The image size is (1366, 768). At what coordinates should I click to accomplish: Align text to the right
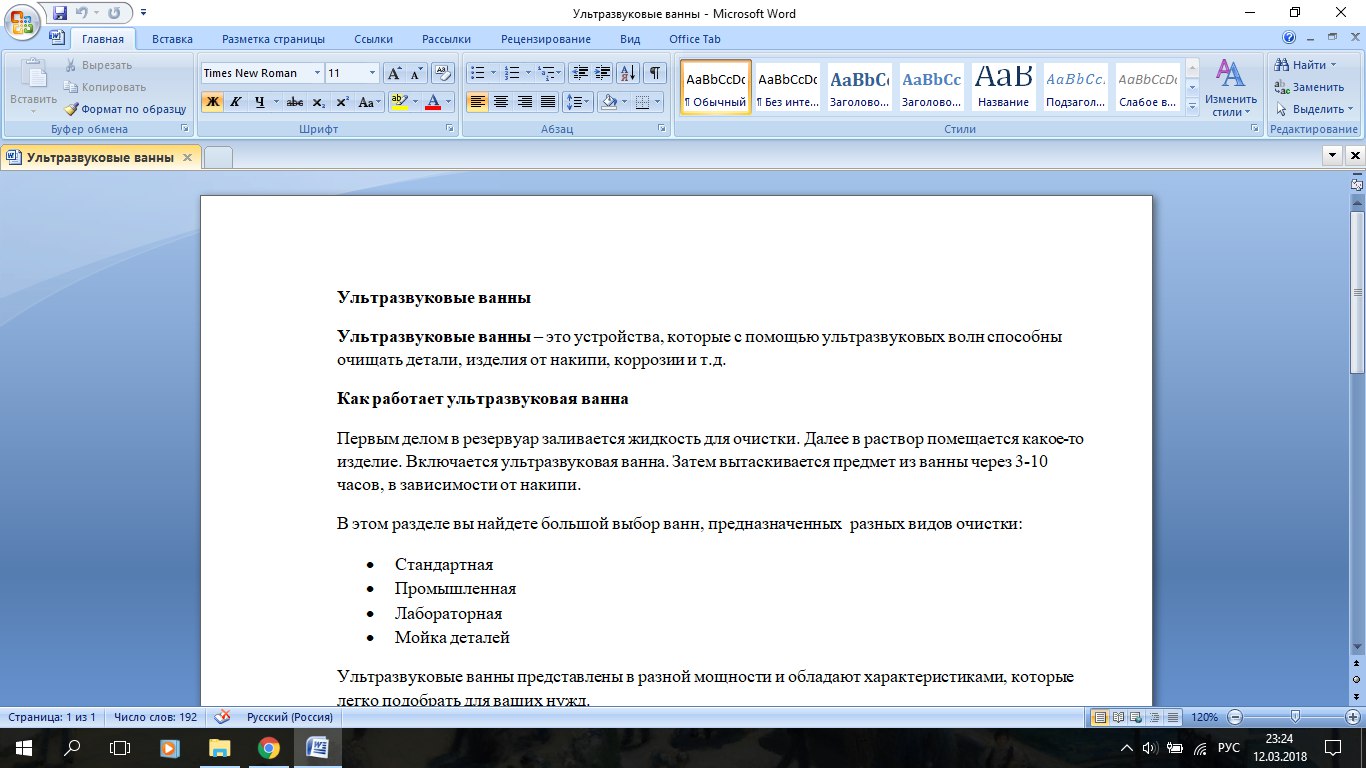tap(524, 102)
